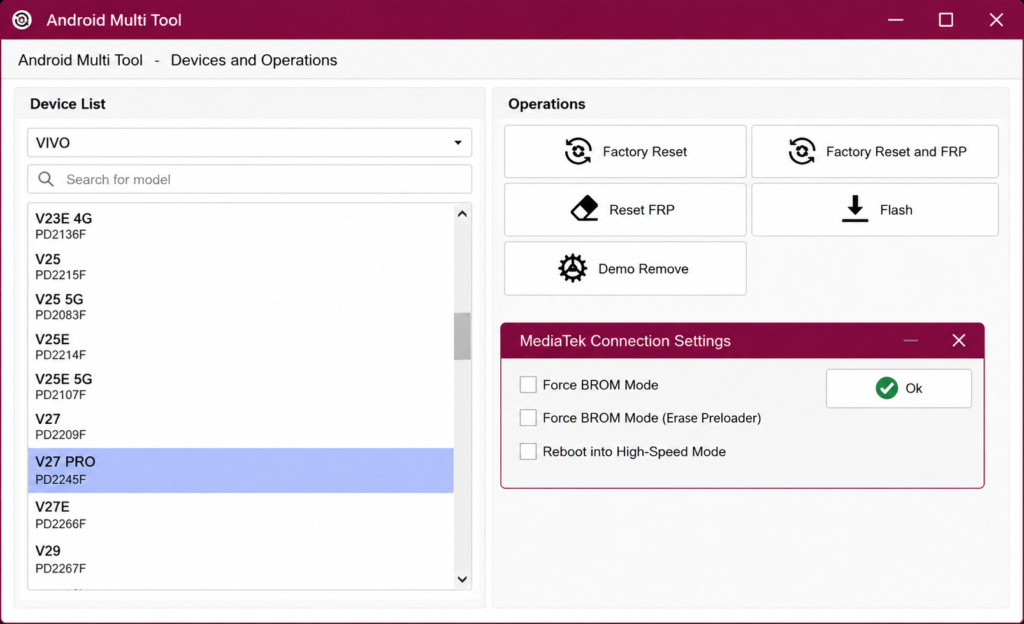Choose the V25E 5G entry
This screenshot has height=624, width=1024.
(x=241, y=386)
